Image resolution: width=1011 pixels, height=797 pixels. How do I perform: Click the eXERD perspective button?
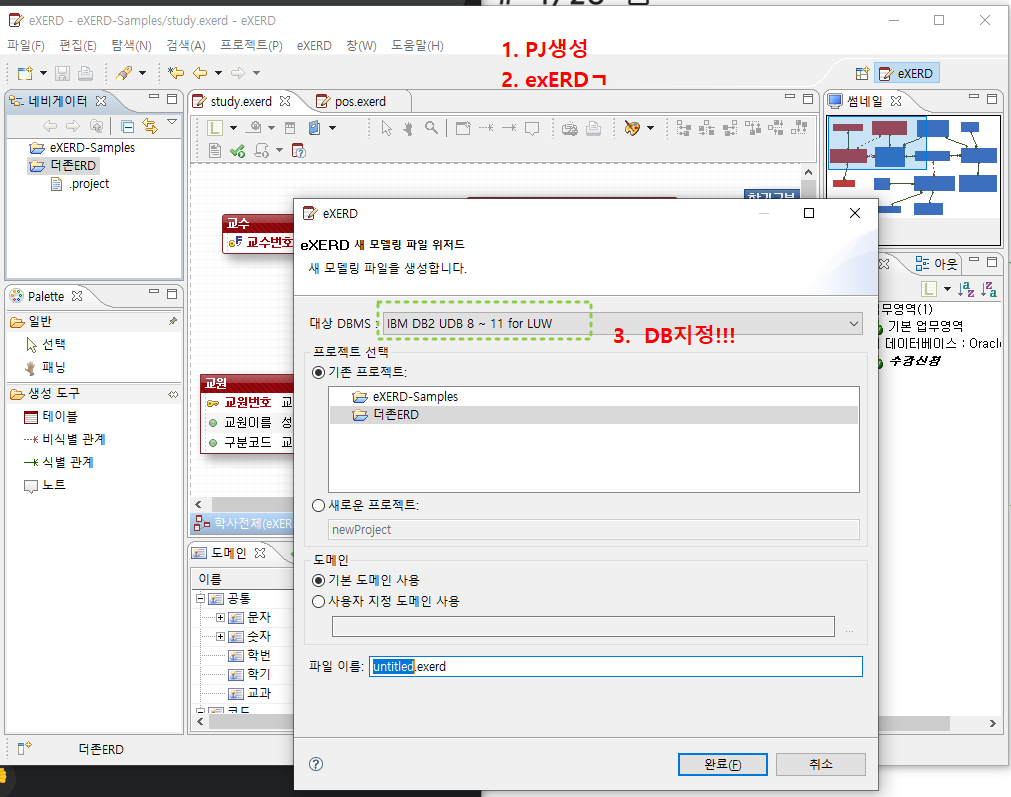pos(907,74)
